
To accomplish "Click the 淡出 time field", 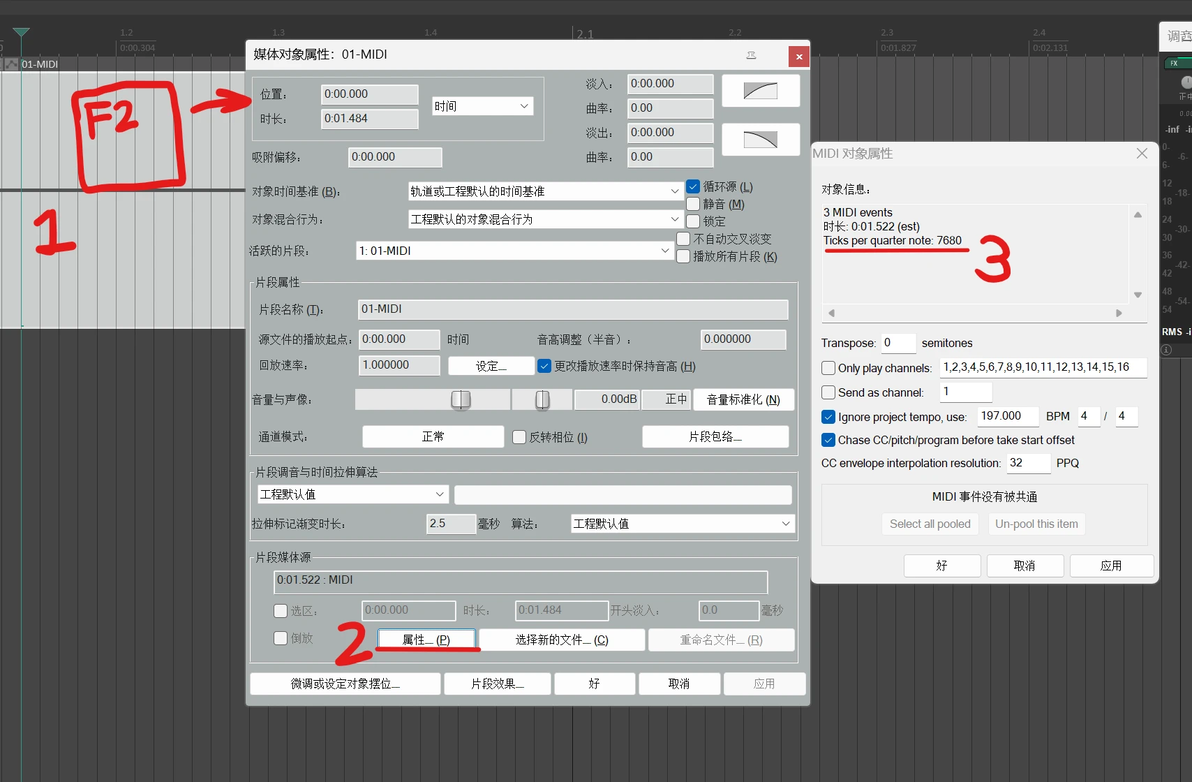I will [x=670, y=132].
